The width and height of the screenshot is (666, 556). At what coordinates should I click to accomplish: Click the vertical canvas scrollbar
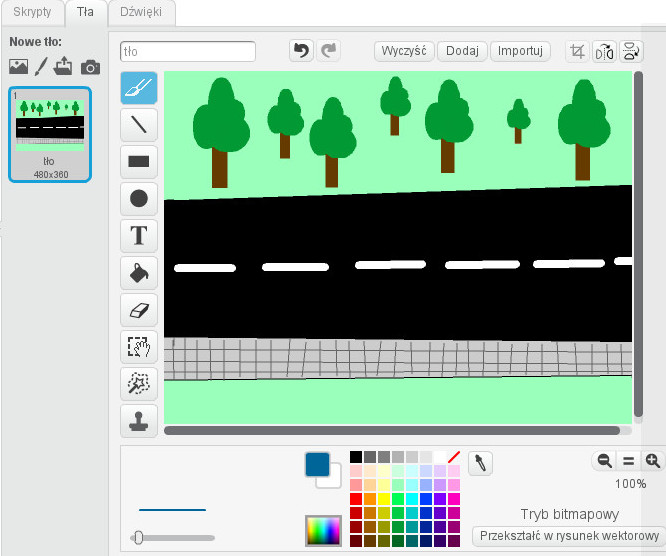tap(638, 244)
